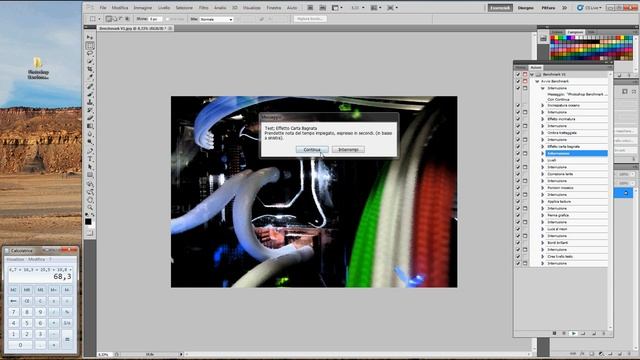Select the Horizontal Type tool
The image size is (640, 360).
[x=90, y=159]
